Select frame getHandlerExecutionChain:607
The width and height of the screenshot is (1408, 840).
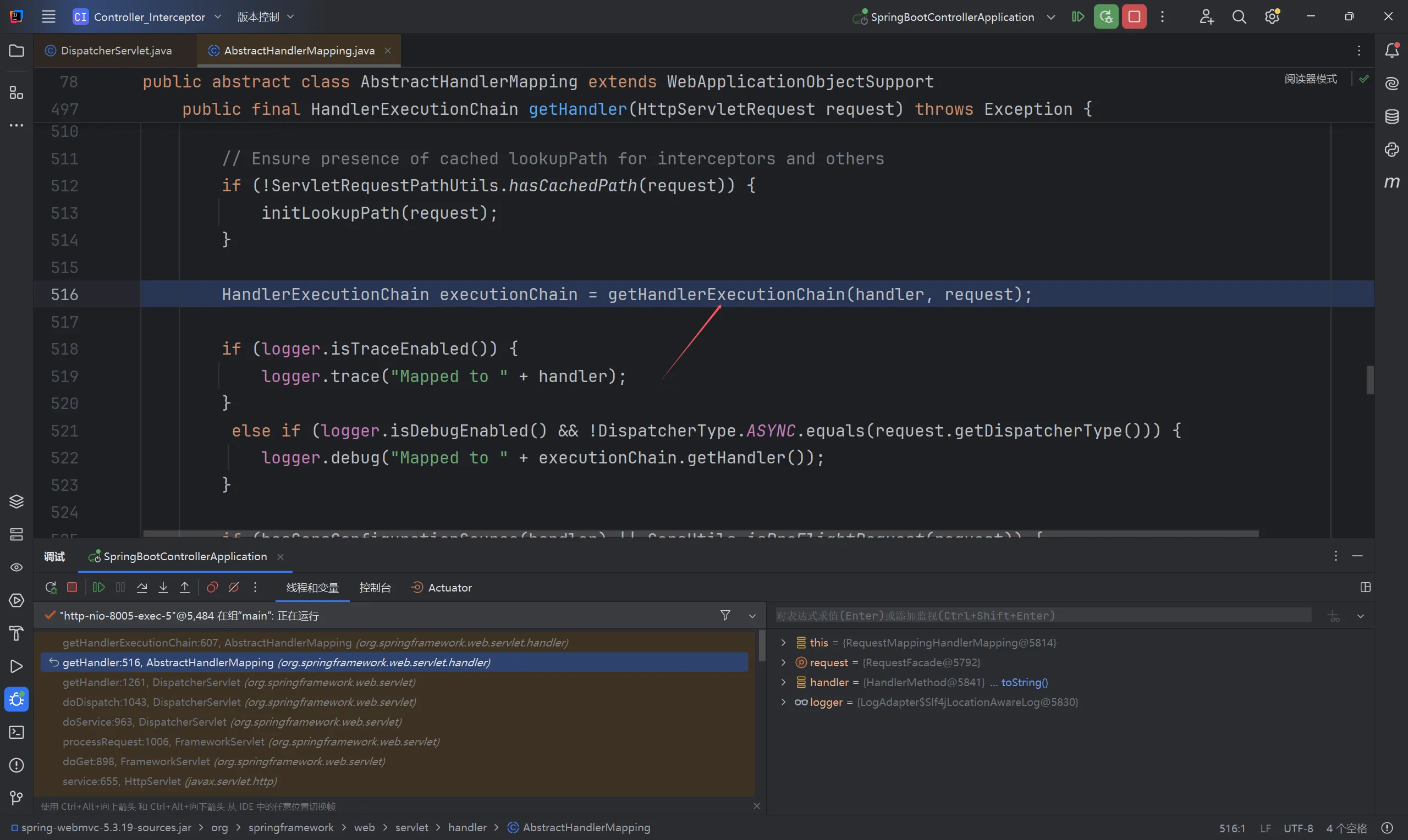coord(394,643)
